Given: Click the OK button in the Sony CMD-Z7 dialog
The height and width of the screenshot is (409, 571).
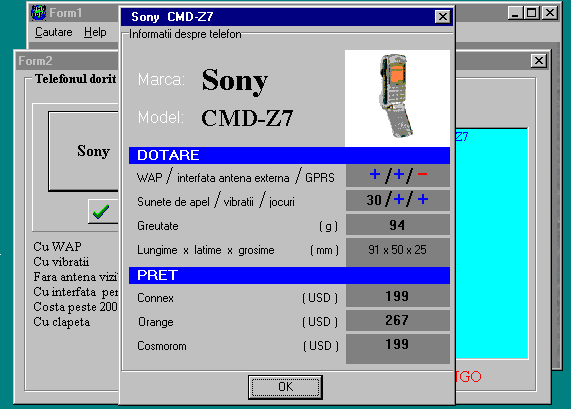Looking at the screenshot, I should point(285,387).
